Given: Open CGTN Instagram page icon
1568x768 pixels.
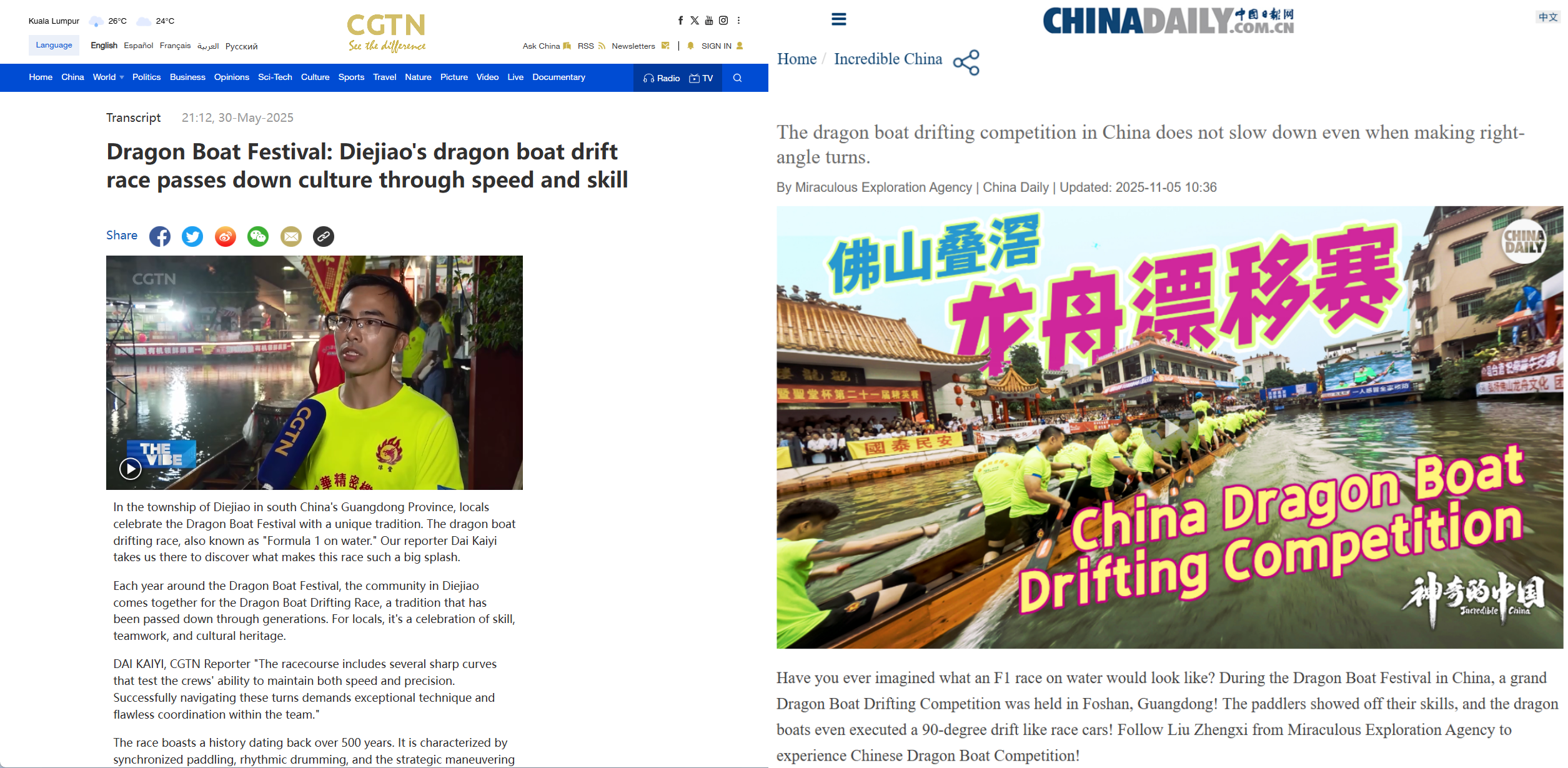Looking at the screenshot, I should point(723,21).
